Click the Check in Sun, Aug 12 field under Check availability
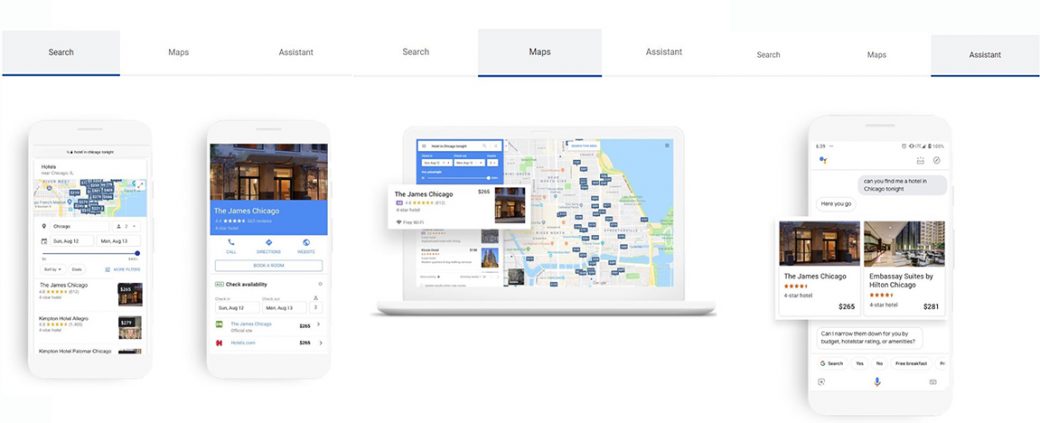This screenshot has width=1040, height=423. (x=237, y=308)
